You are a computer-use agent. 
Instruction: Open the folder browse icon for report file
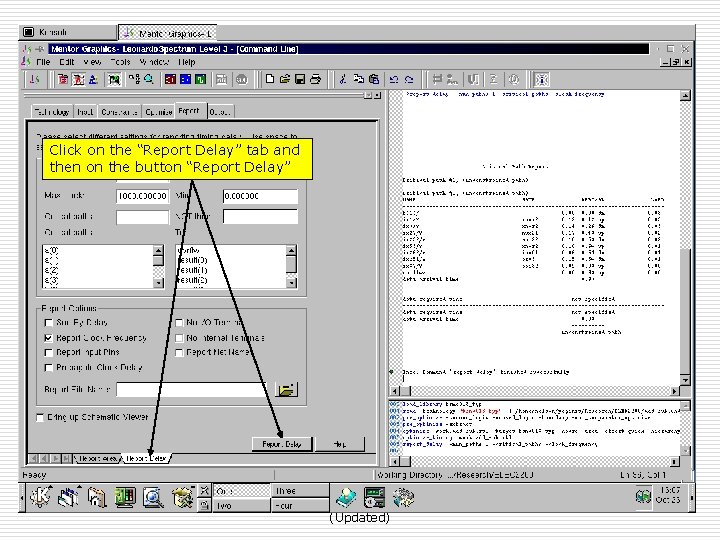click(286, 389)
